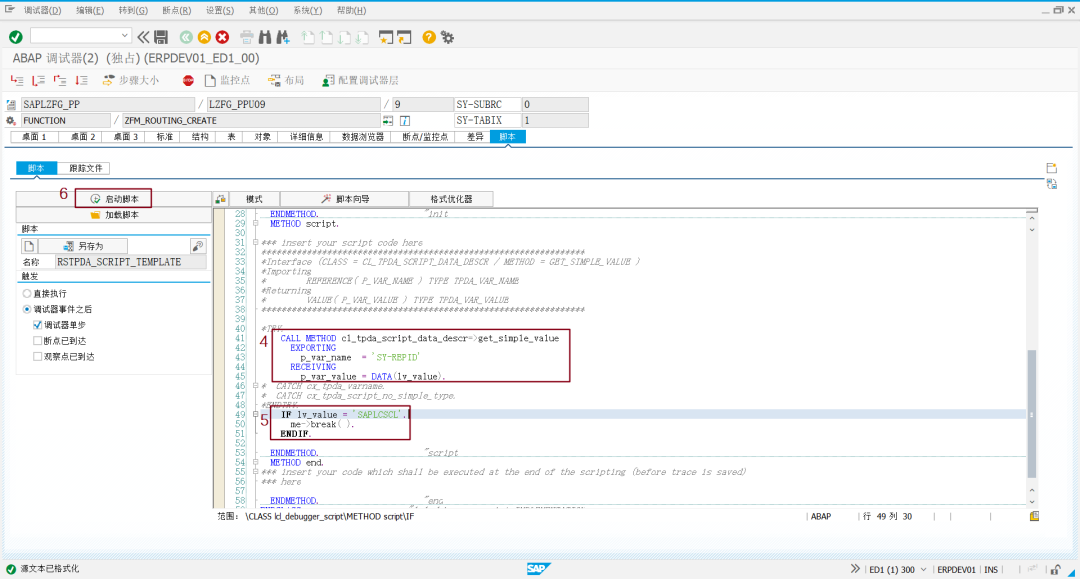1080x579 pixels.
Task: Click the red Cancel X icon
Action: [222, 37]
